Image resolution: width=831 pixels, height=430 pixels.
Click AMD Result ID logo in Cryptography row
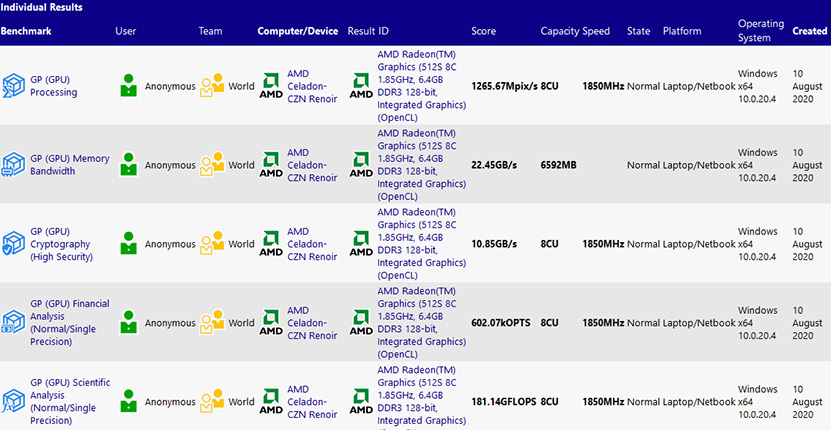(361, 244)
